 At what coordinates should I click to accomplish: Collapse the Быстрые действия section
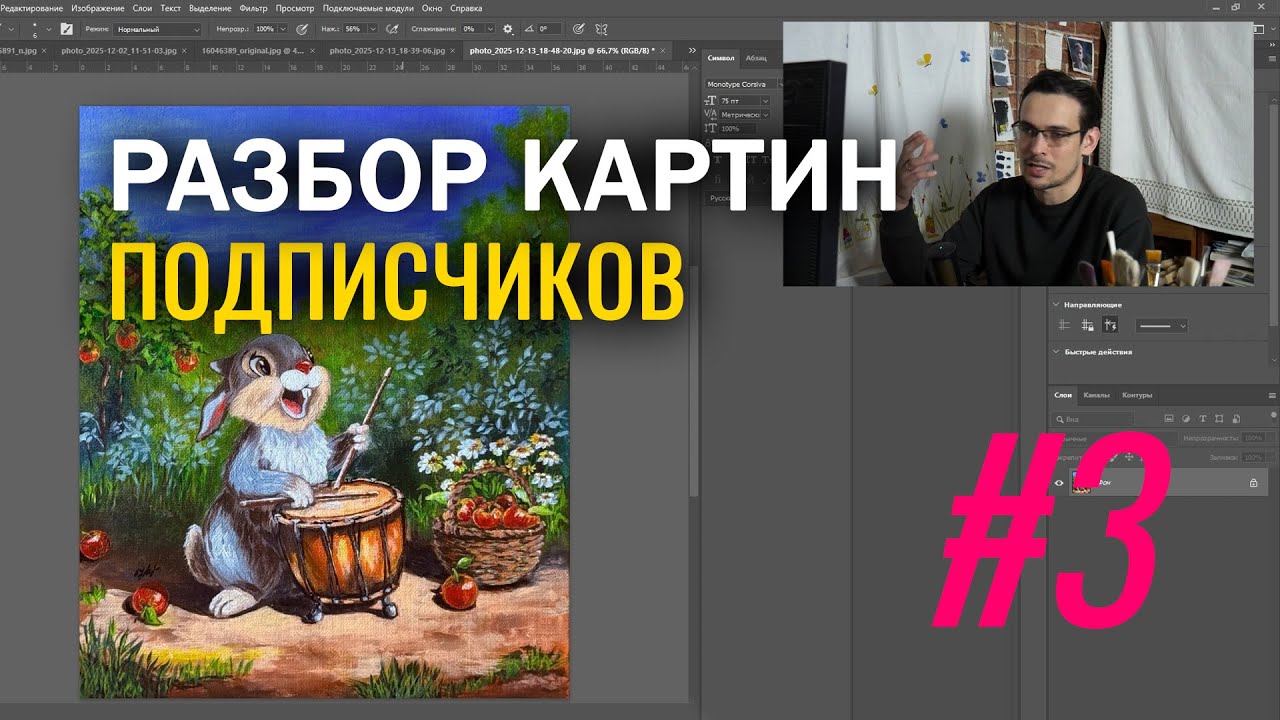pyautogui.click(x=1055, y=352)
